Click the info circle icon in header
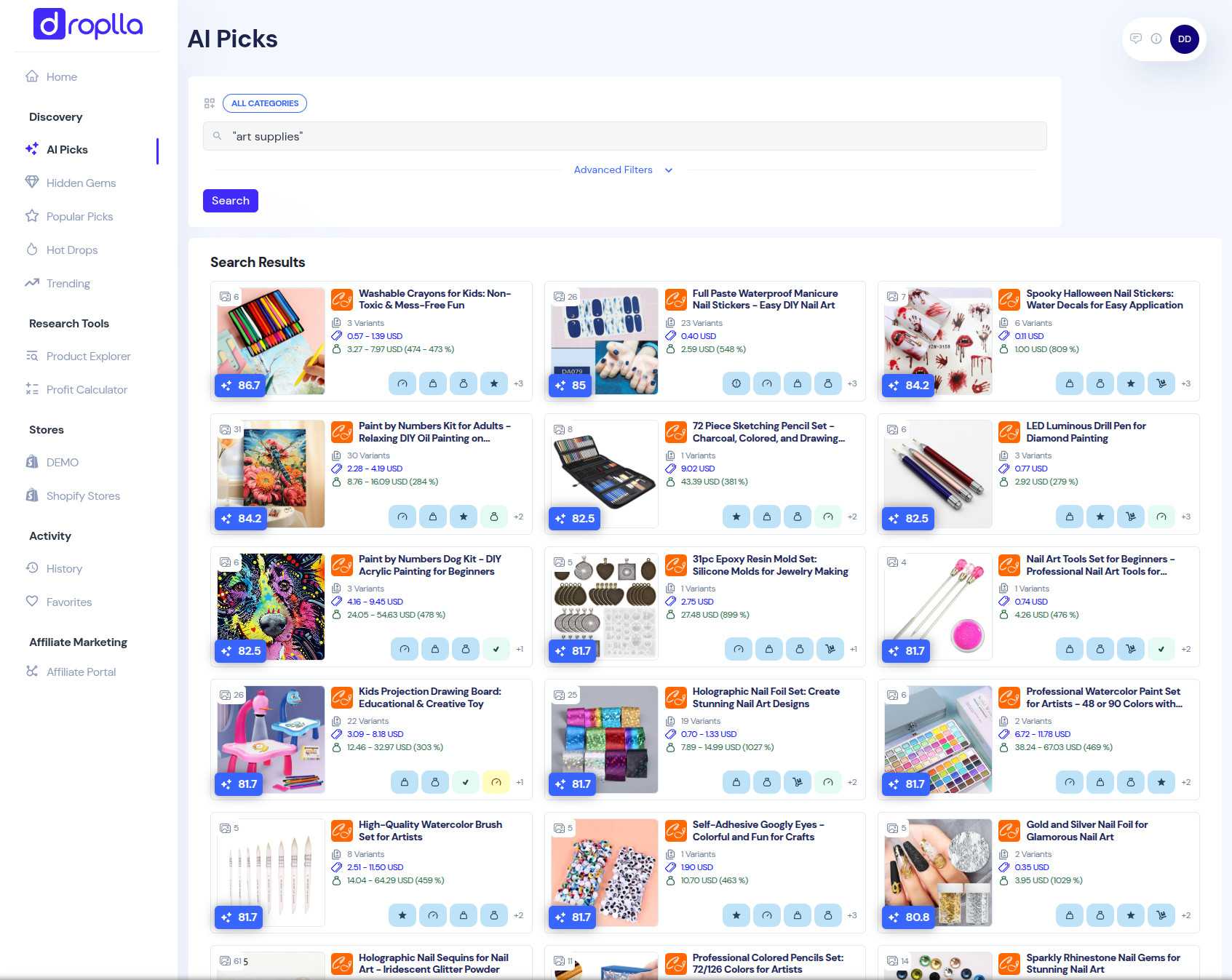 (x=1156, y=39)
